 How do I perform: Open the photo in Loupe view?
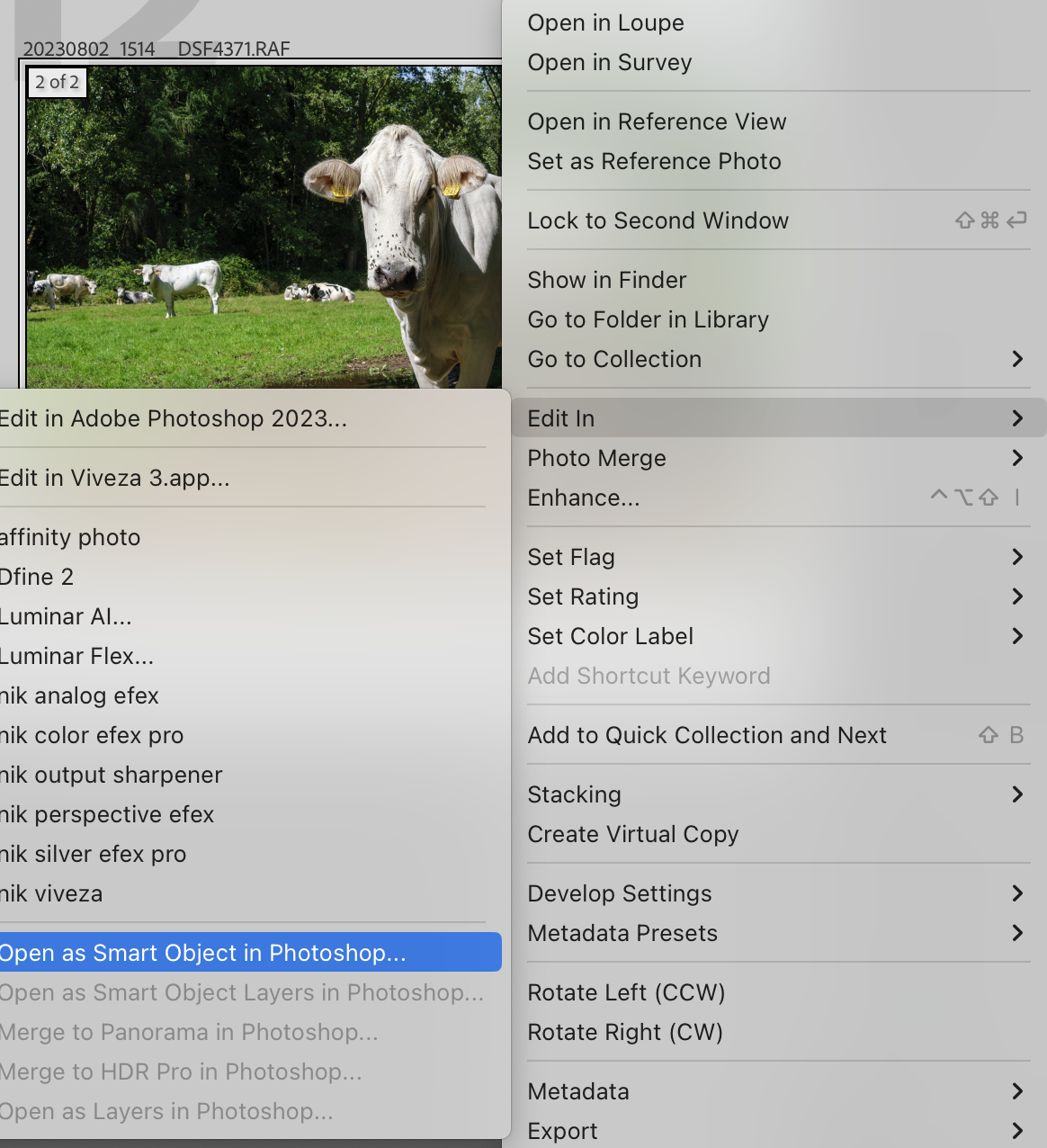click(x=604, y=22)
